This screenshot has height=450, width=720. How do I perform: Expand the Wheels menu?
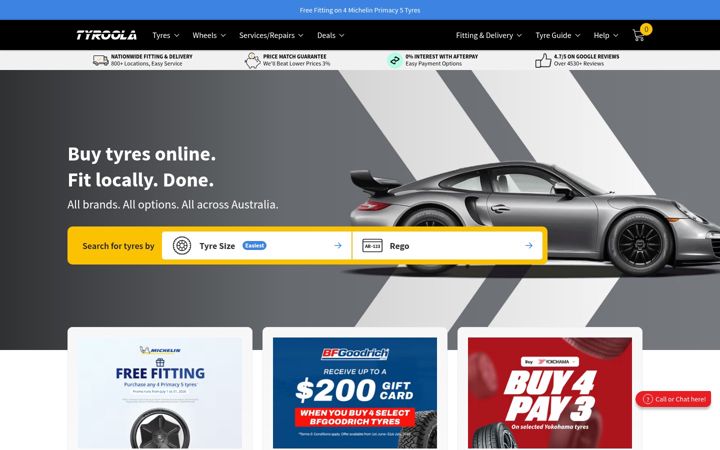point(209,35)
